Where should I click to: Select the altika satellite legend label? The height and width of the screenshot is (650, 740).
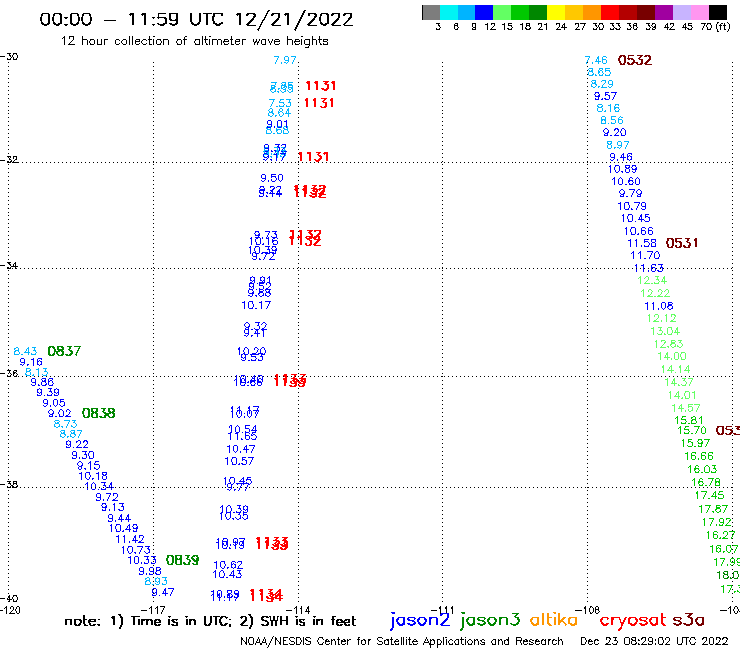554,620
